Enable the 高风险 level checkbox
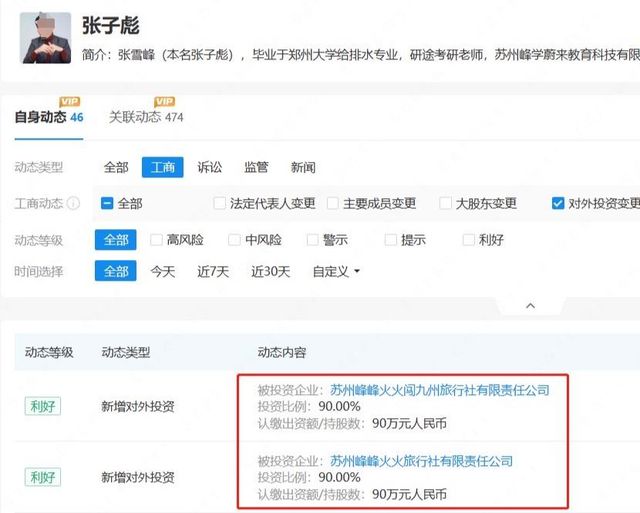 [x=156, y=240]
